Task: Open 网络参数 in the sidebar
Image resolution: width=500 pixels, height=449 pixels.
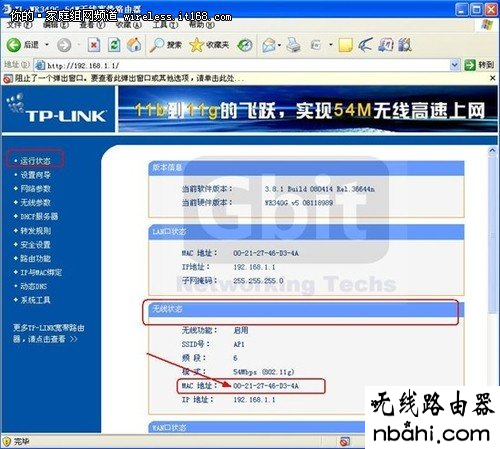Action: click(x=35, y=189)
